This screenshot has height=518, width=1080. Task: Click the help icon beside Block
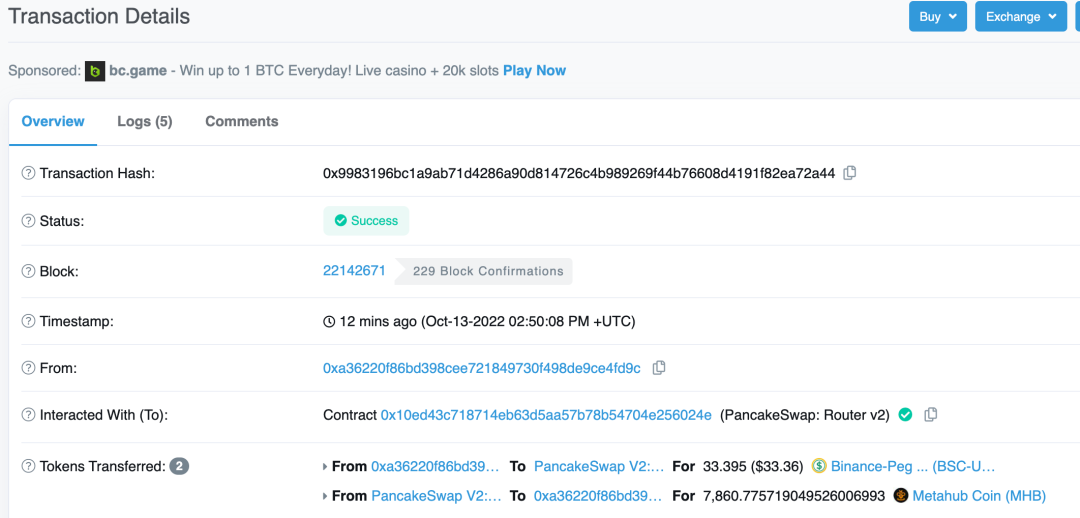point(28,271)
